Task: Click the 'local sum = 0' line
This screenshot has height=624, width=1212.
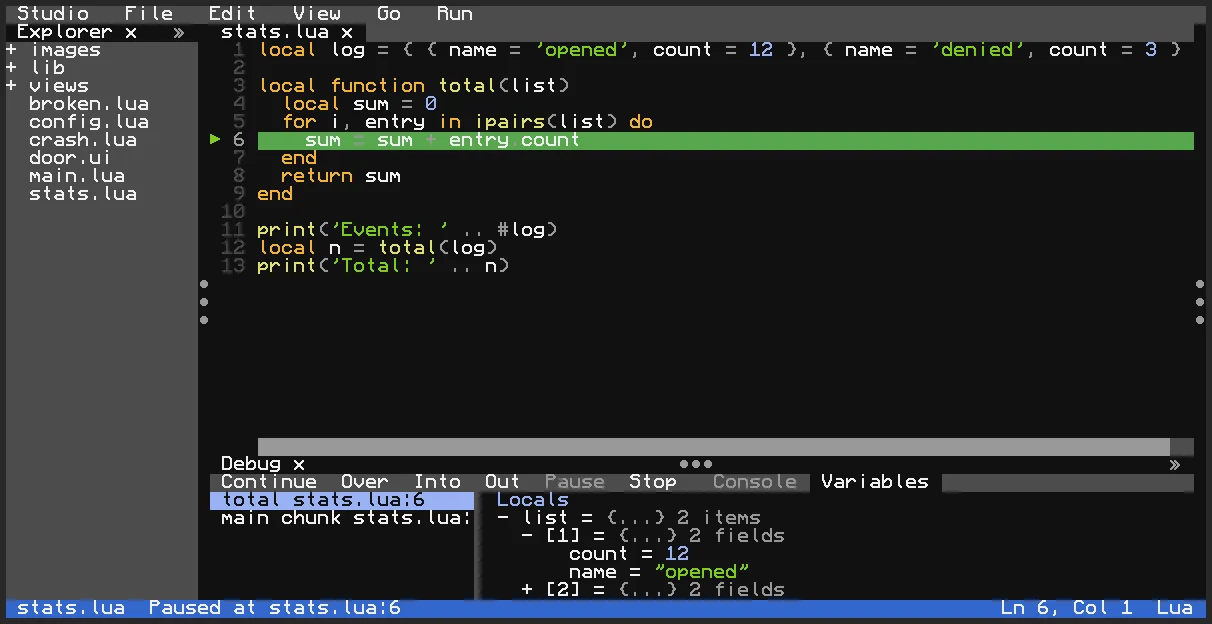Action: coord(359,104)
